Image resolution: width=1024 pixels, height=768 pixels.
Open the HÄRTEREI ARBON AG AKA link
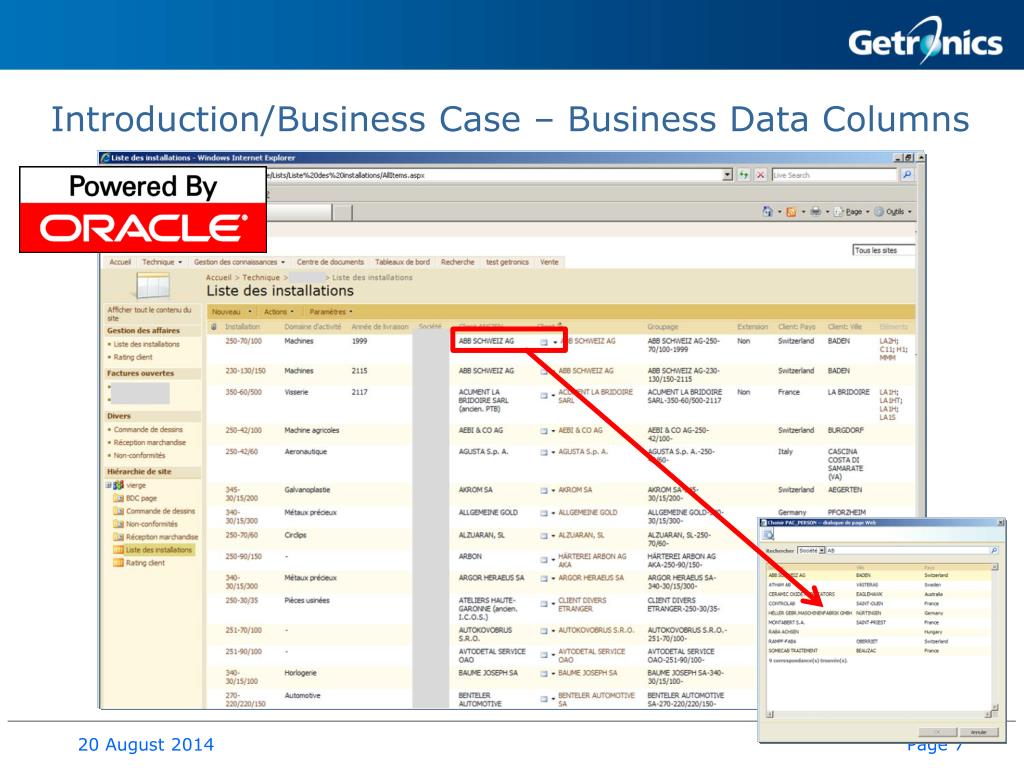592,560
